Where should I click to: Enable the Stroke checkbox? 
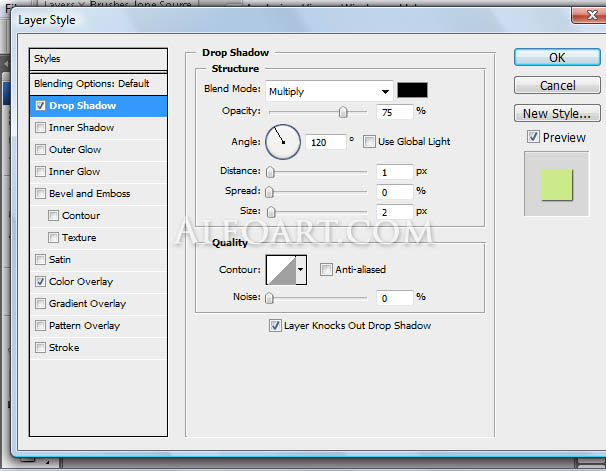point(41,347)
